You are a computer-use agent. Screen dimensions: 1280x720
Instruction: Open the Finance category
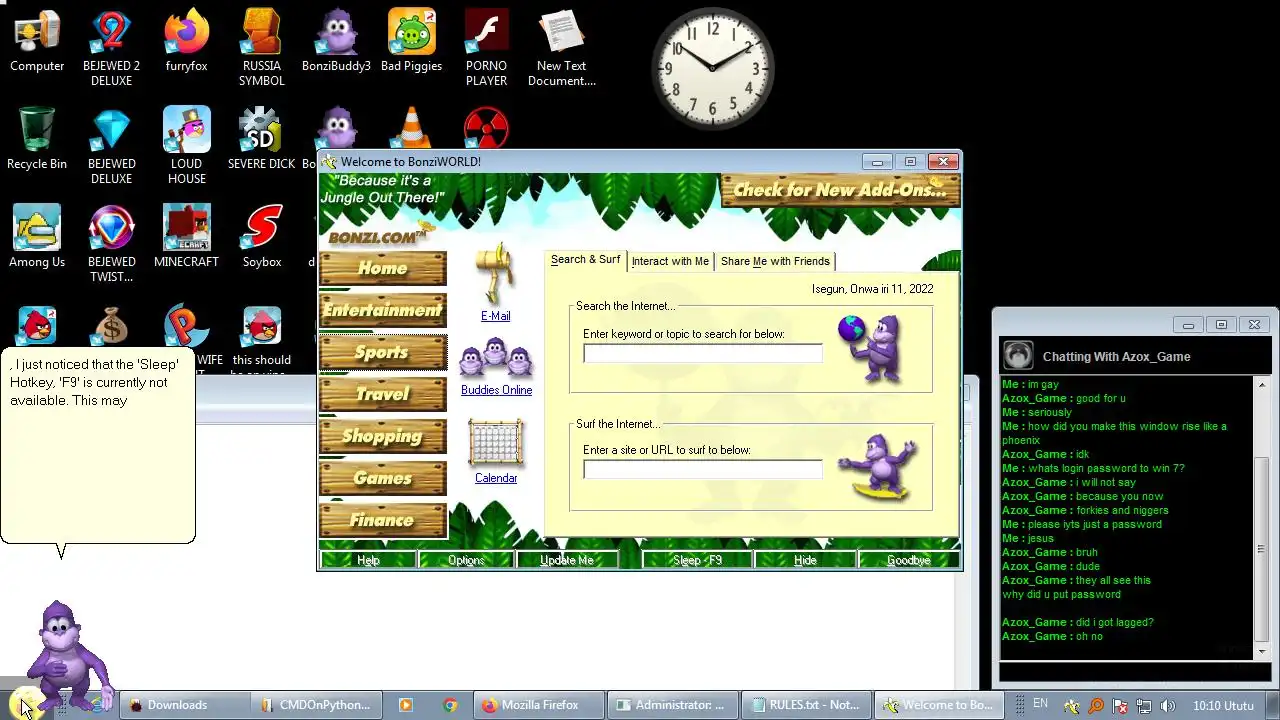tap(383, 520)
